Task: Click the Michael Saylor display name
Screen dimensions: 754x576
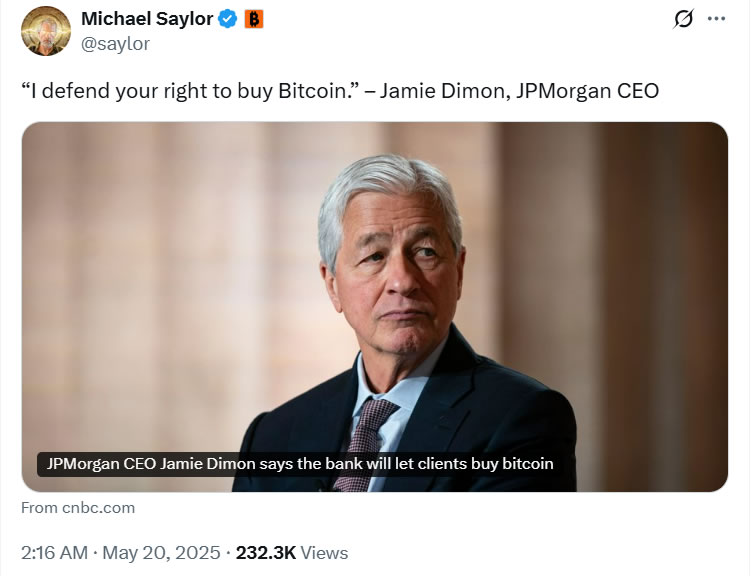Action: pos(145,19)
